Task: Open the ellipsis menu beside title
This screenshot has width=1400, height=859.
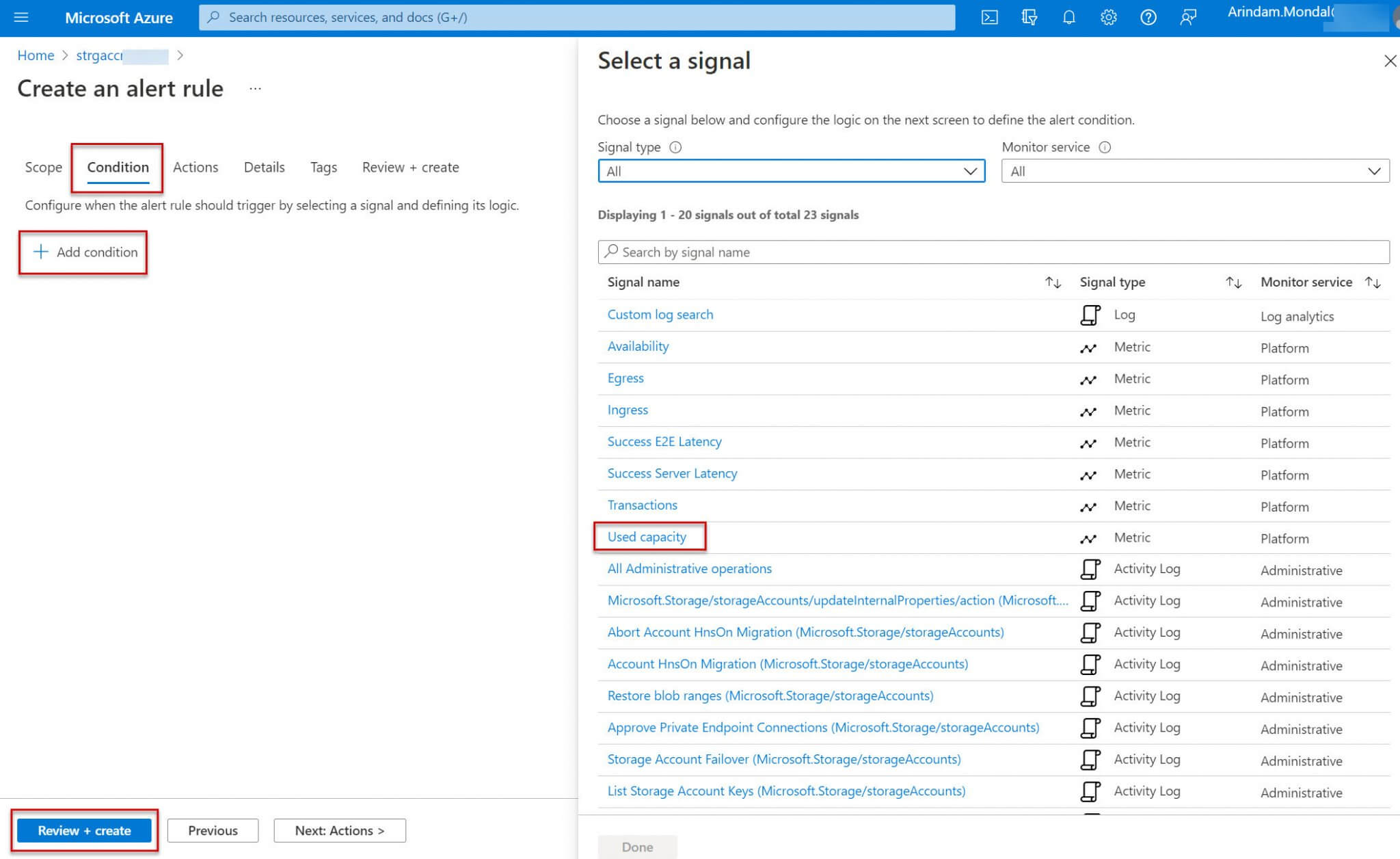Action: pos(255,89)
